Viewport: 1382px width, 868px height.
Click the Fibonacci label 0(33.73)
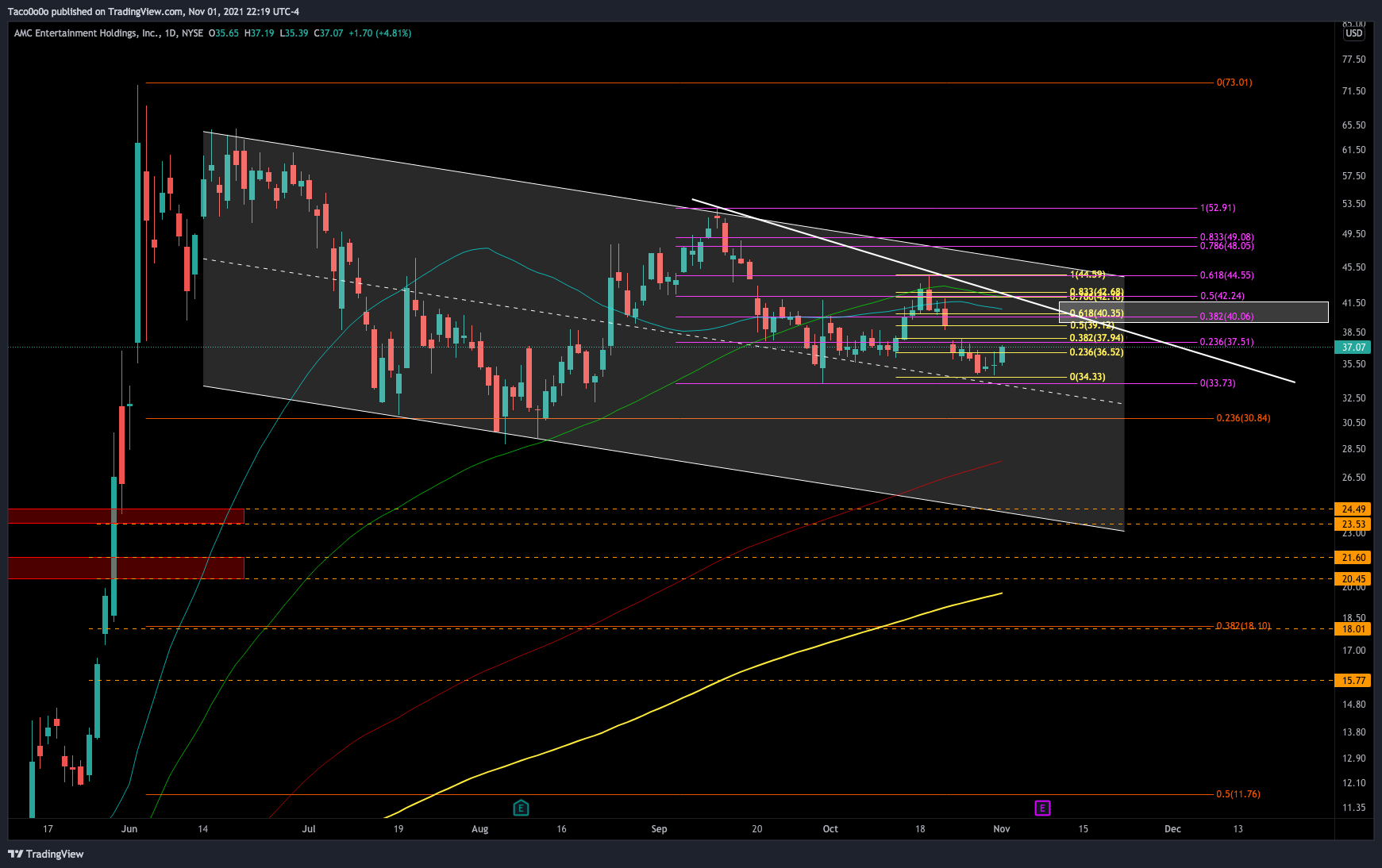1218,383
